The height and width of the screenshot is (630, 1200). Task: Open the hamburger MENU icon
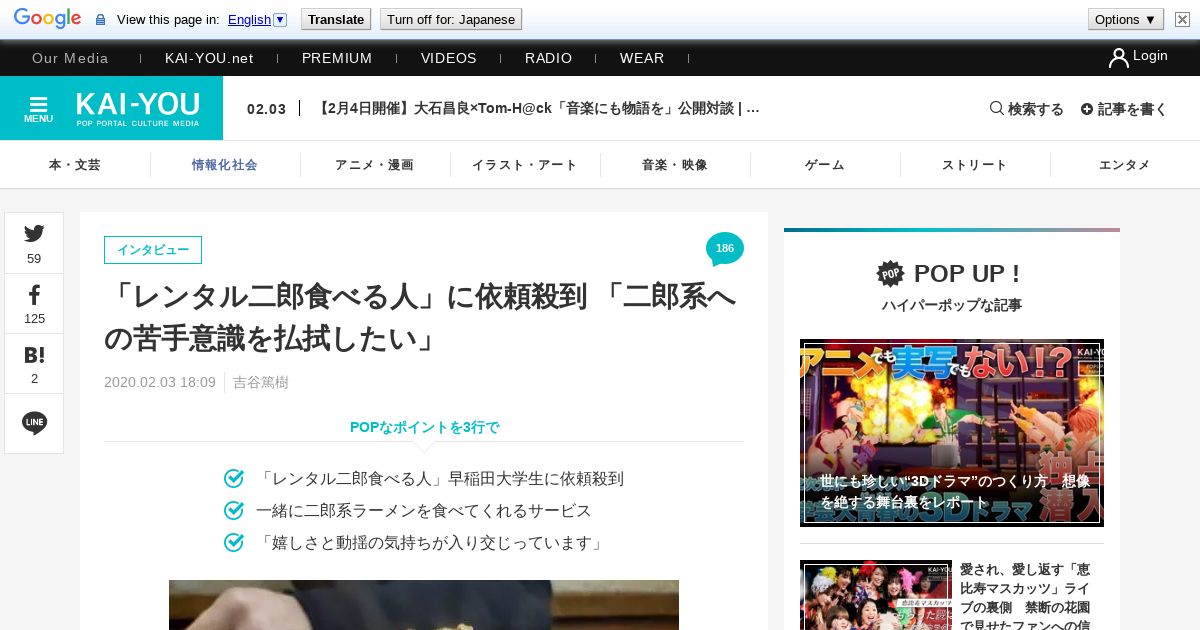[x=39, y=108]
